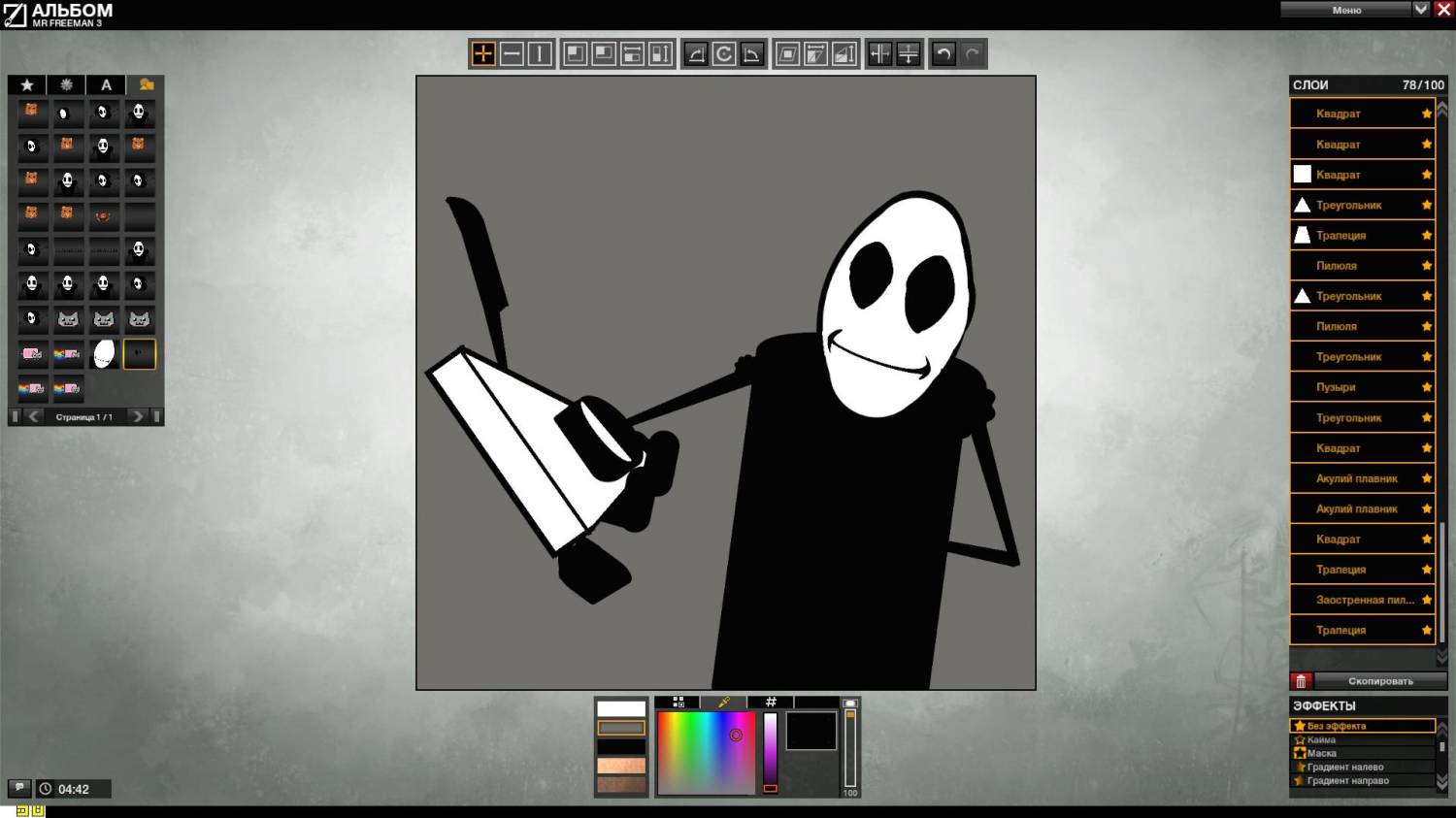Open the star favorites tab

click(27, 85)
